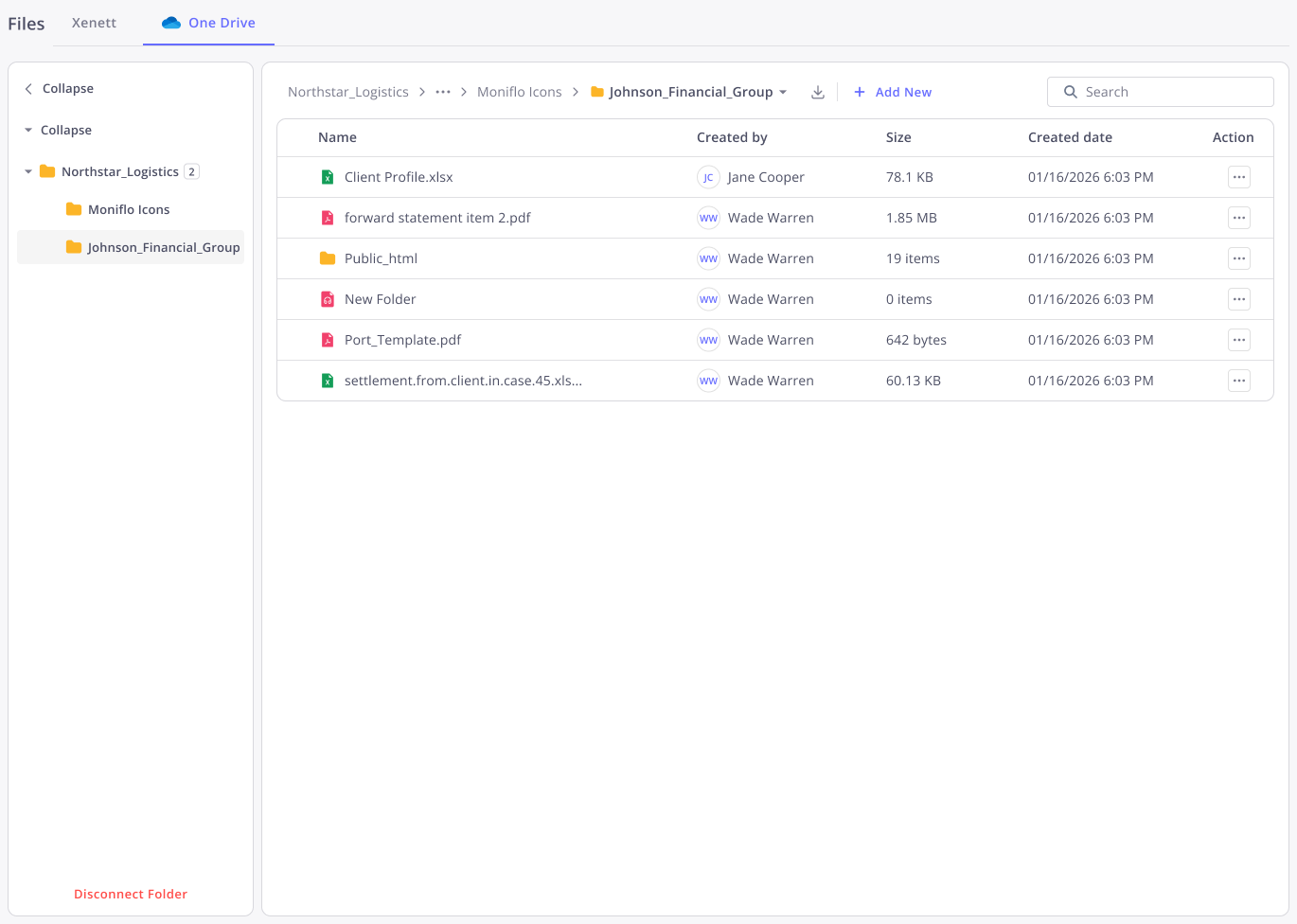This screenshot has height=924, width=1297.
Task: Switch to the One Drive tab
Action: (x=208, y=23)
